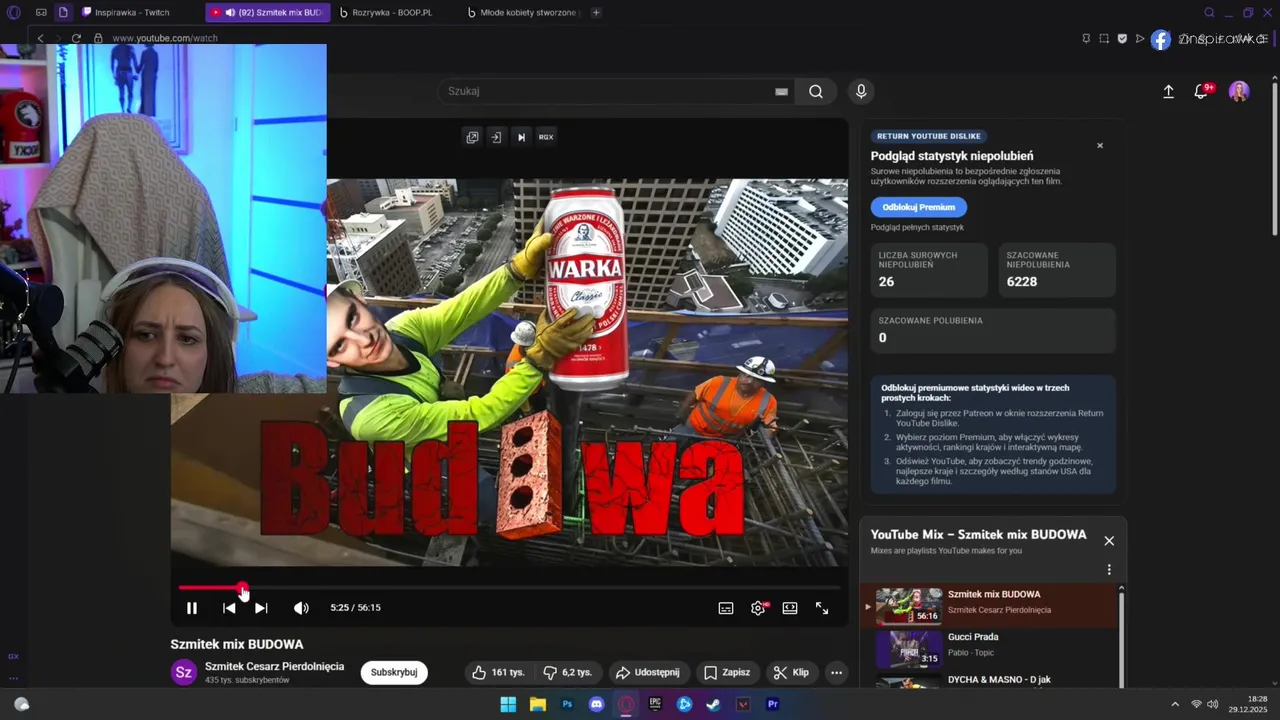Open YouTube notifications bell
This screenshot has height=720, width=1280.
point(1201,92)
